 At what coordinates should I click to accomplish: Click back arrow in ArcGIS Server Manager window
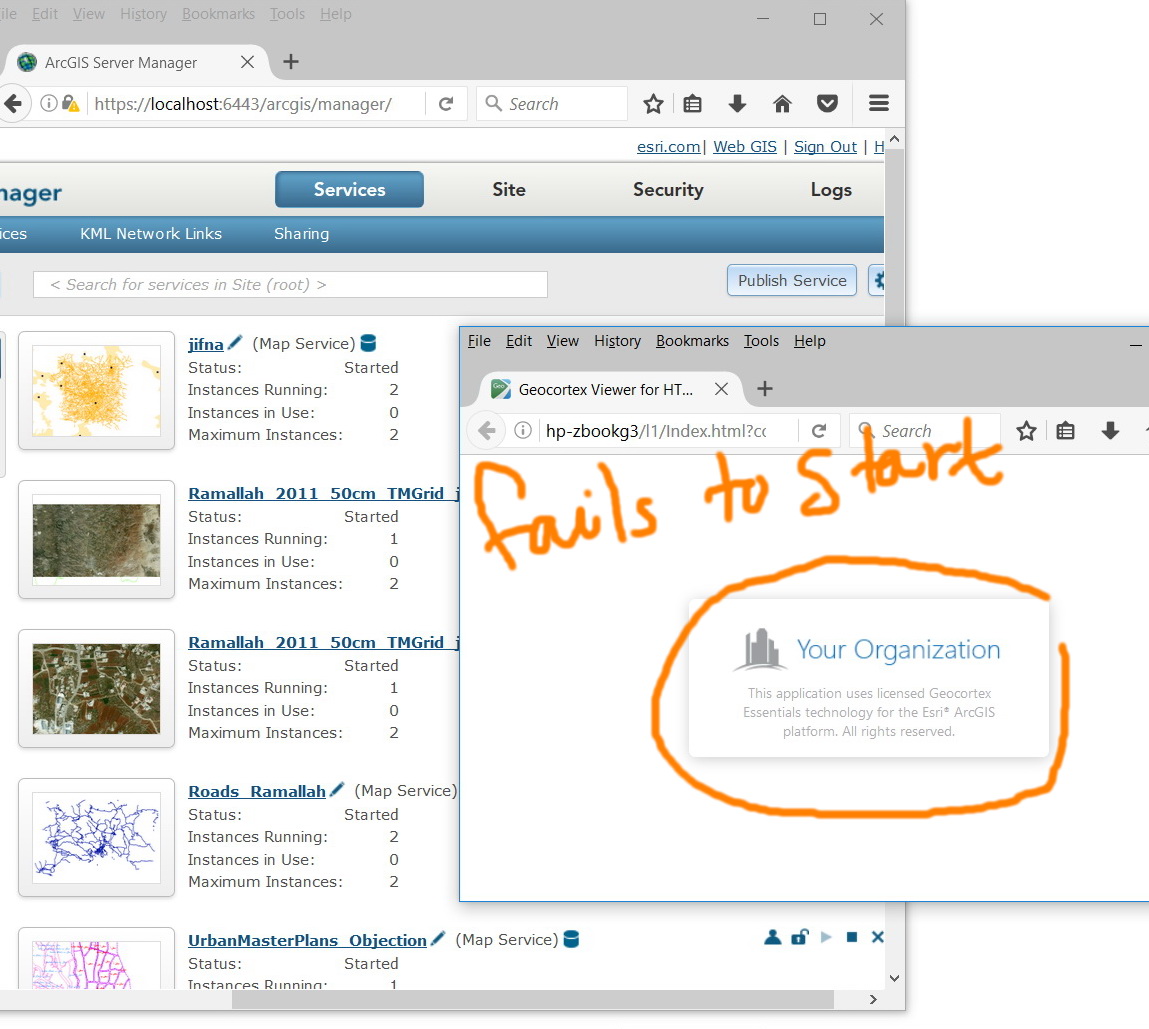(x=13, y=104)
